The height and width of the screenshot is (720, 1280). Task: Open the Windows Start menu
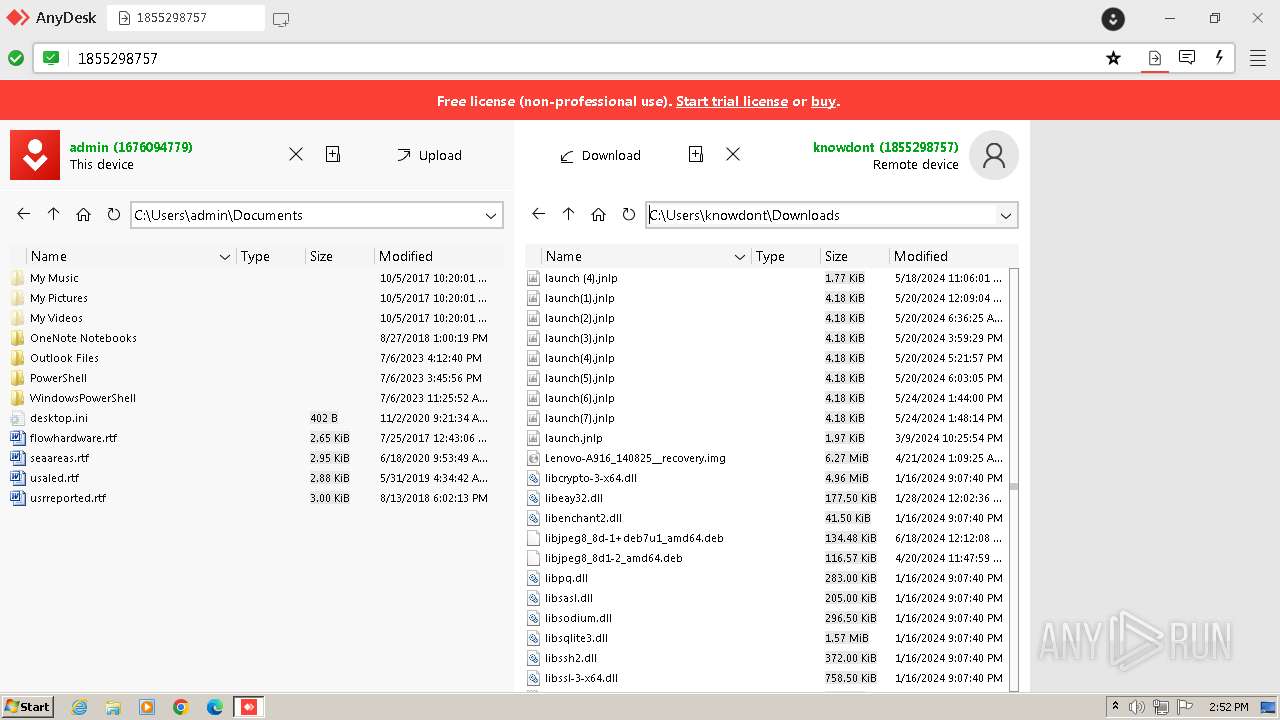[x=27, y=706]
